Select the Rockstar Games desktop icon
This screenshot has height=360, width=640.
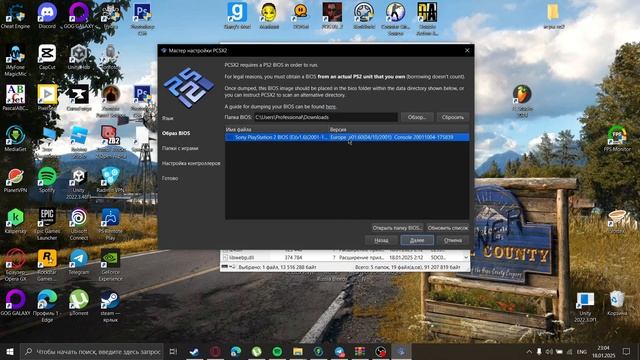(x=47, y=265)
